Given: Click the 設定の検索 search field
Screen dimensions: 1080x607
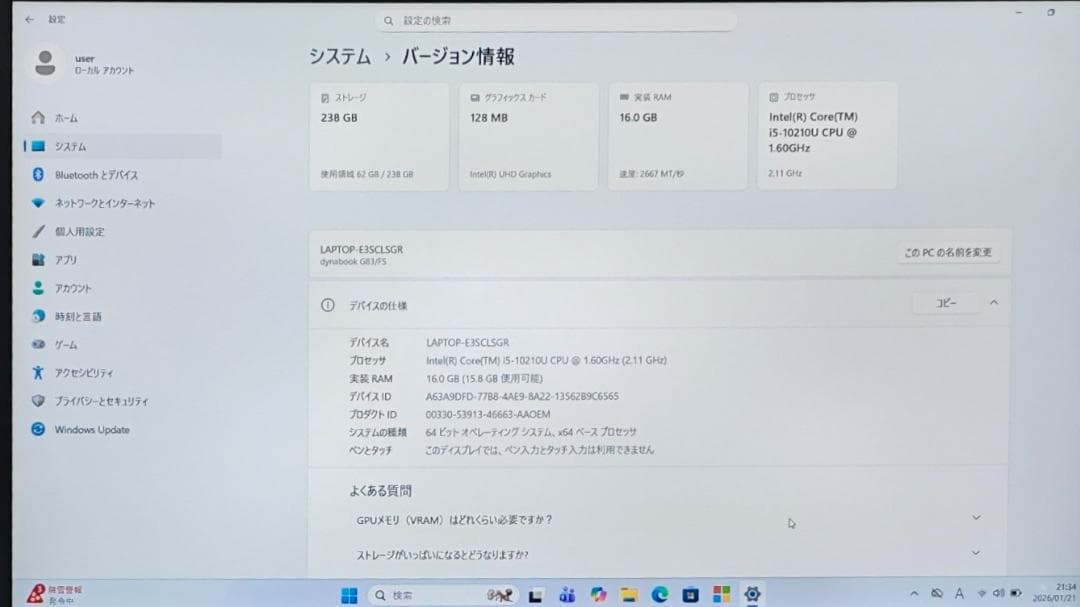Looking at the screenshot, I should point(556,19).
